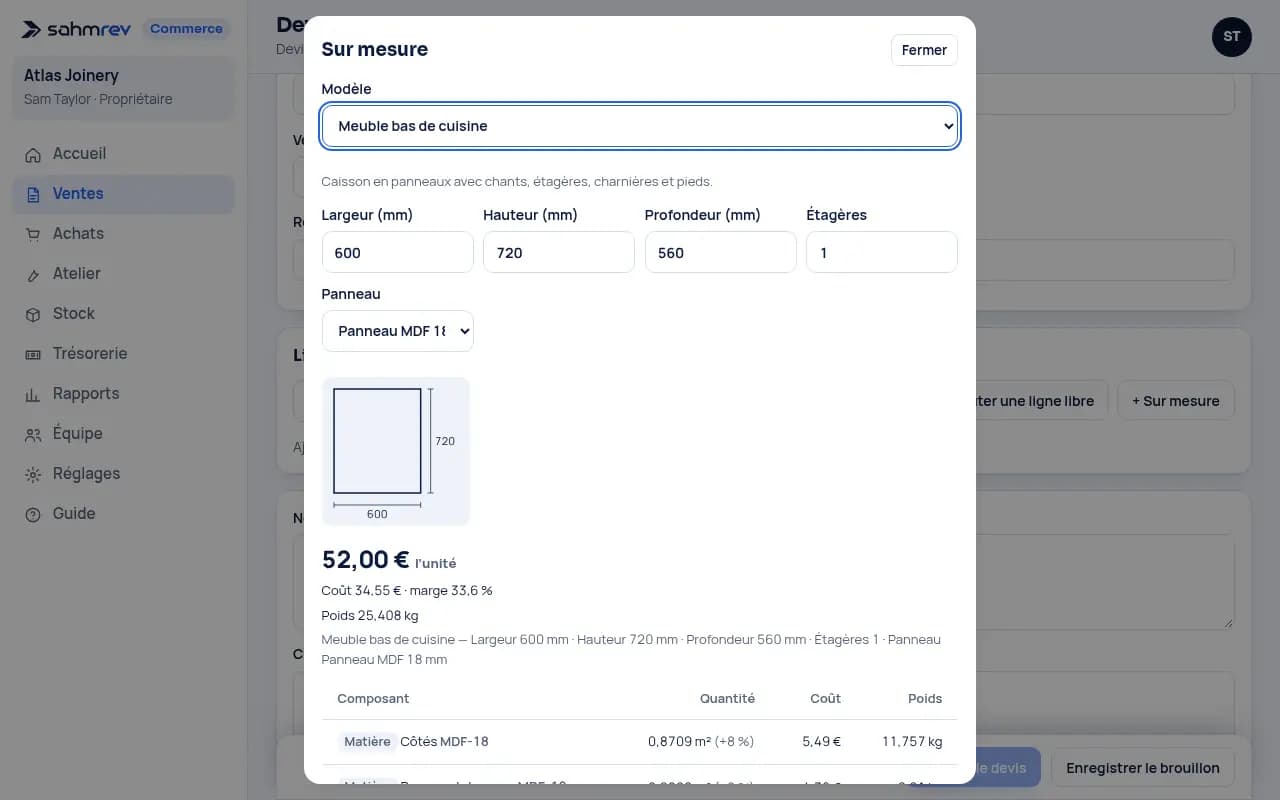This screenshot has width=1280, height=800.
Task: Click the + Sur mesure button
Action: tap(1176, 401)
